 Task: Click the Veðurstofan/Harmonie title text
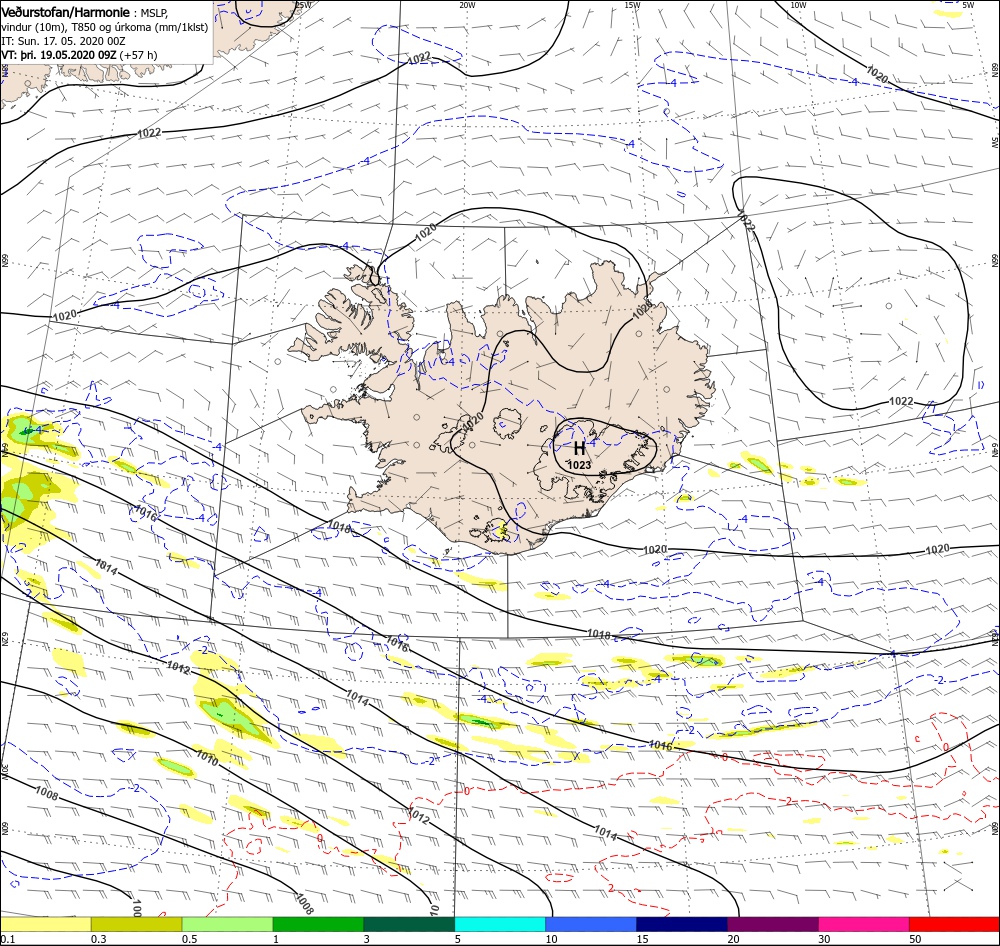pyautogui.click(x=66, y=12)
